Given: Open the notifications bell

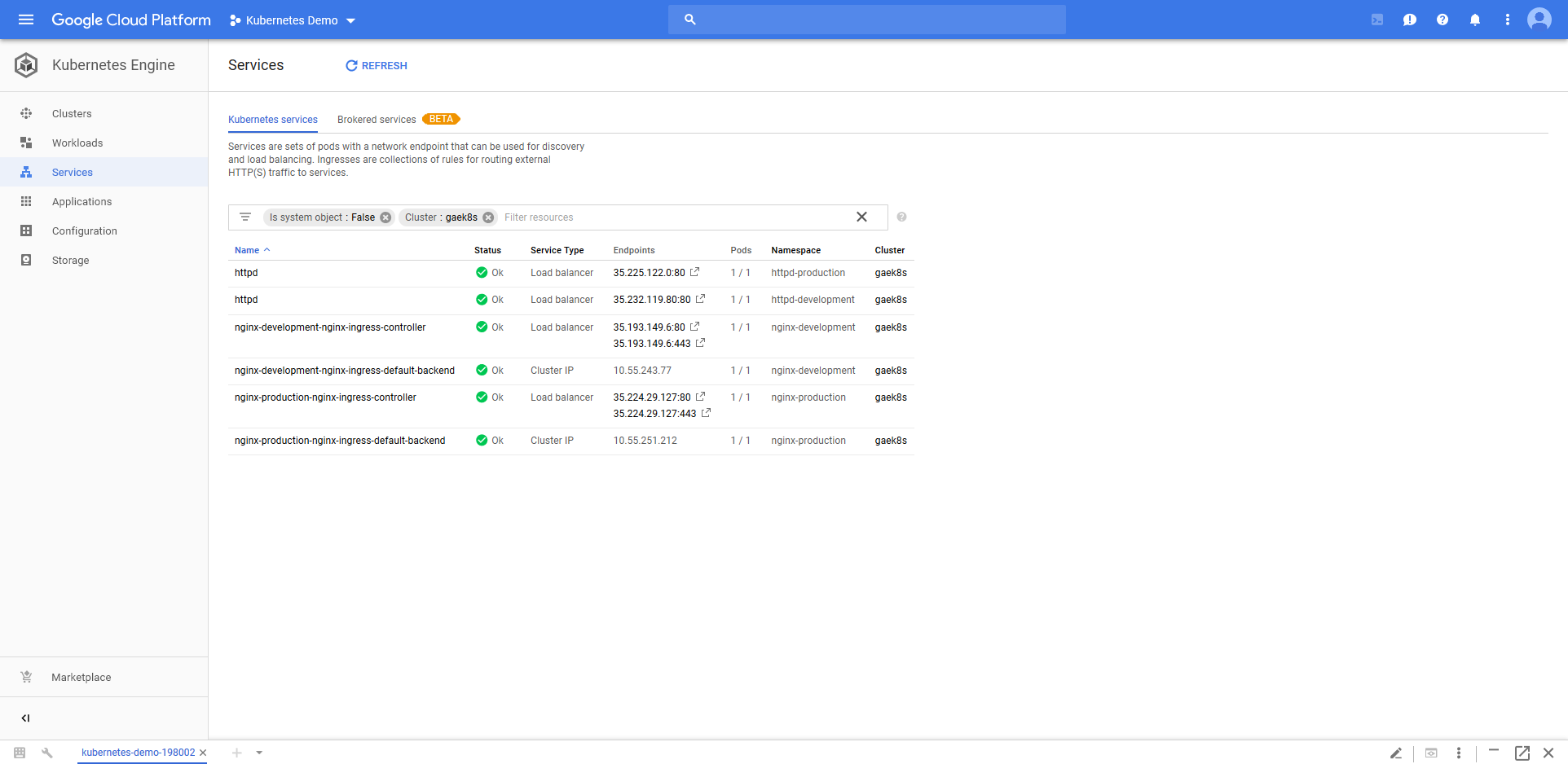Looking at the screenshot, I should (x=1475, y=20).
